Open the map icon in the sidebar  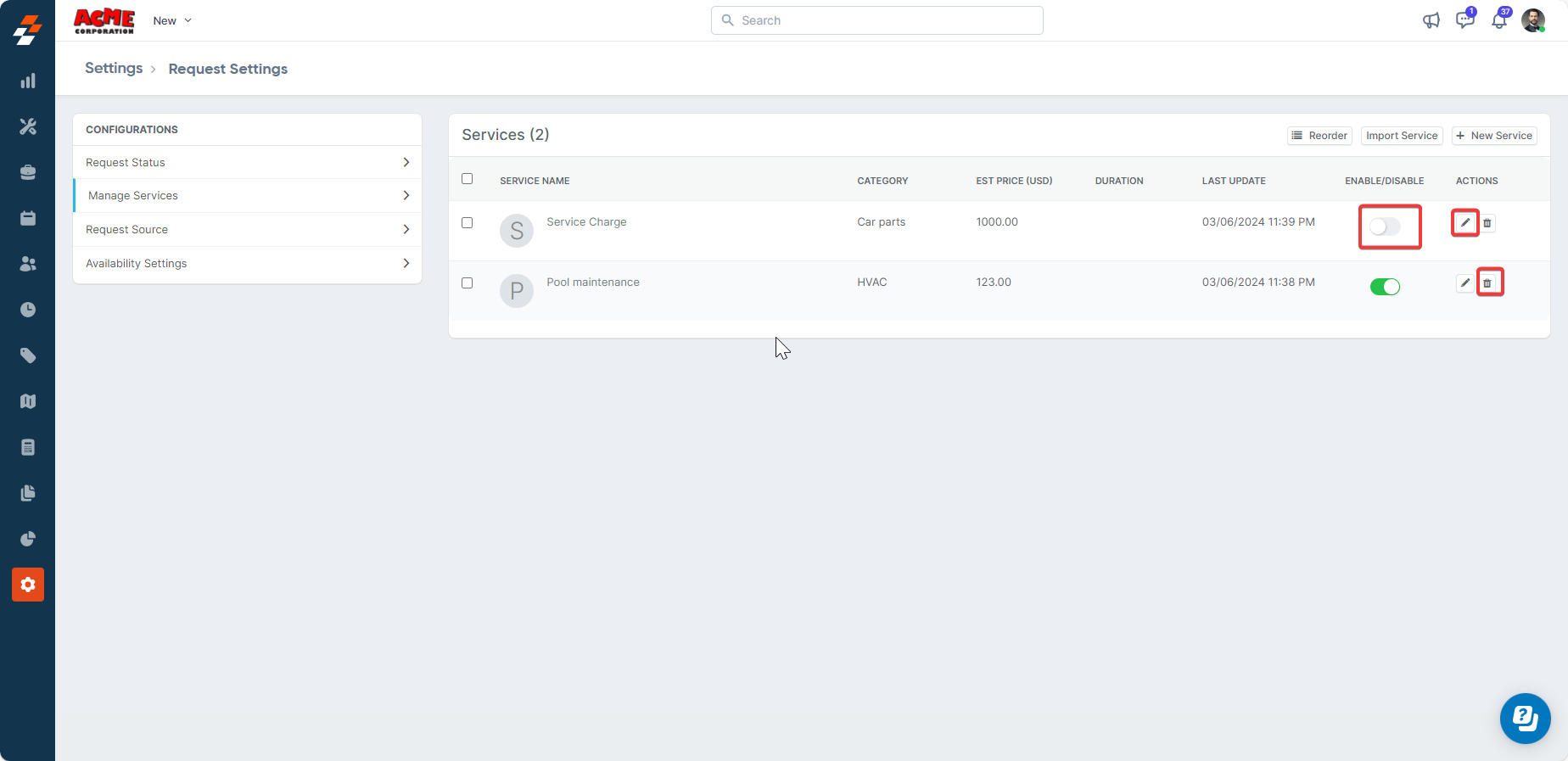click(x=28, y=401)
